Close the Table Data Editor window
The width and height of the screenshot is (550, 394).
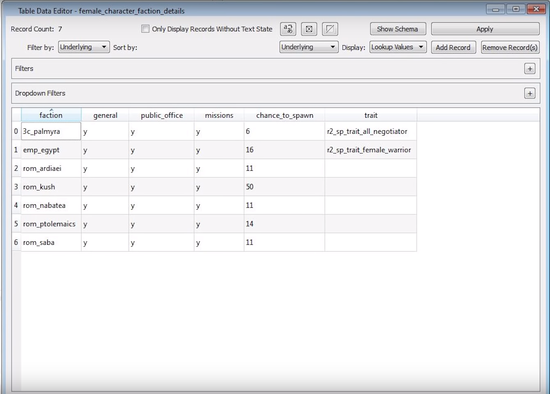click(x=536, y=9)
